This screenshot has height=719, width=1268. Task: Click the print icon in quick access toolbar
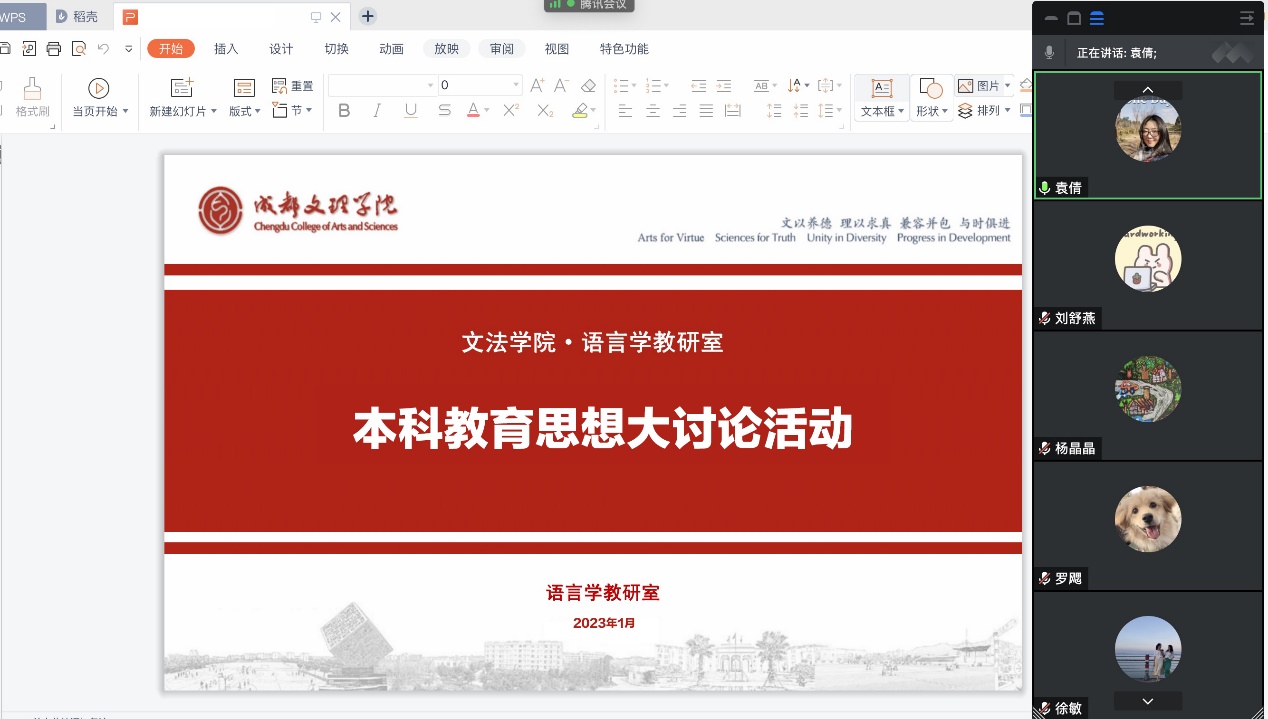(x=54, y=48)
